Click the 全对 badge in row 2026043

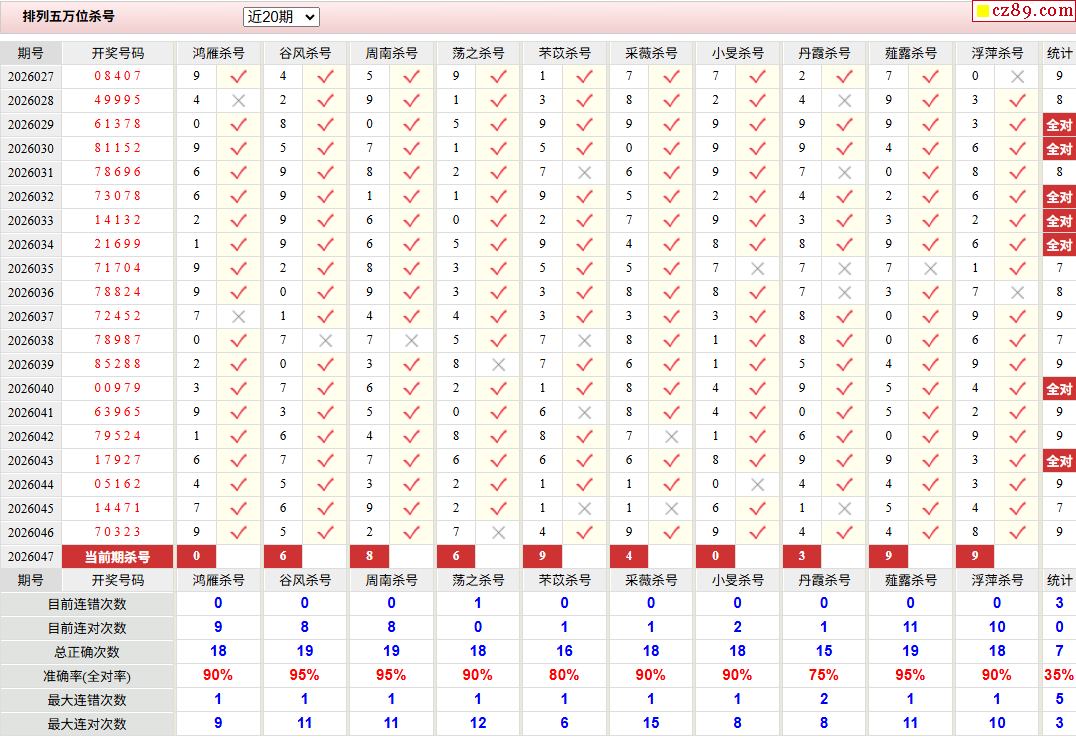1059,461
